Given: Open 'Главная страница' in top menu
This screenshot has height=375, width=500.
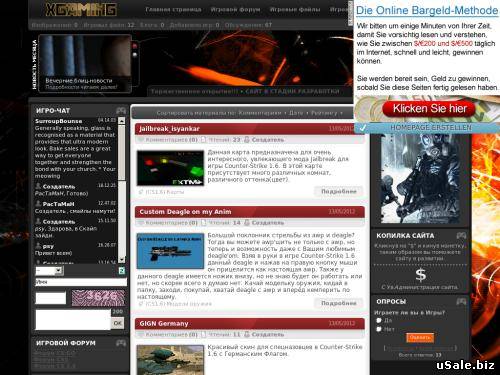Looking at the screenshot, I should [x=173, y=9].
